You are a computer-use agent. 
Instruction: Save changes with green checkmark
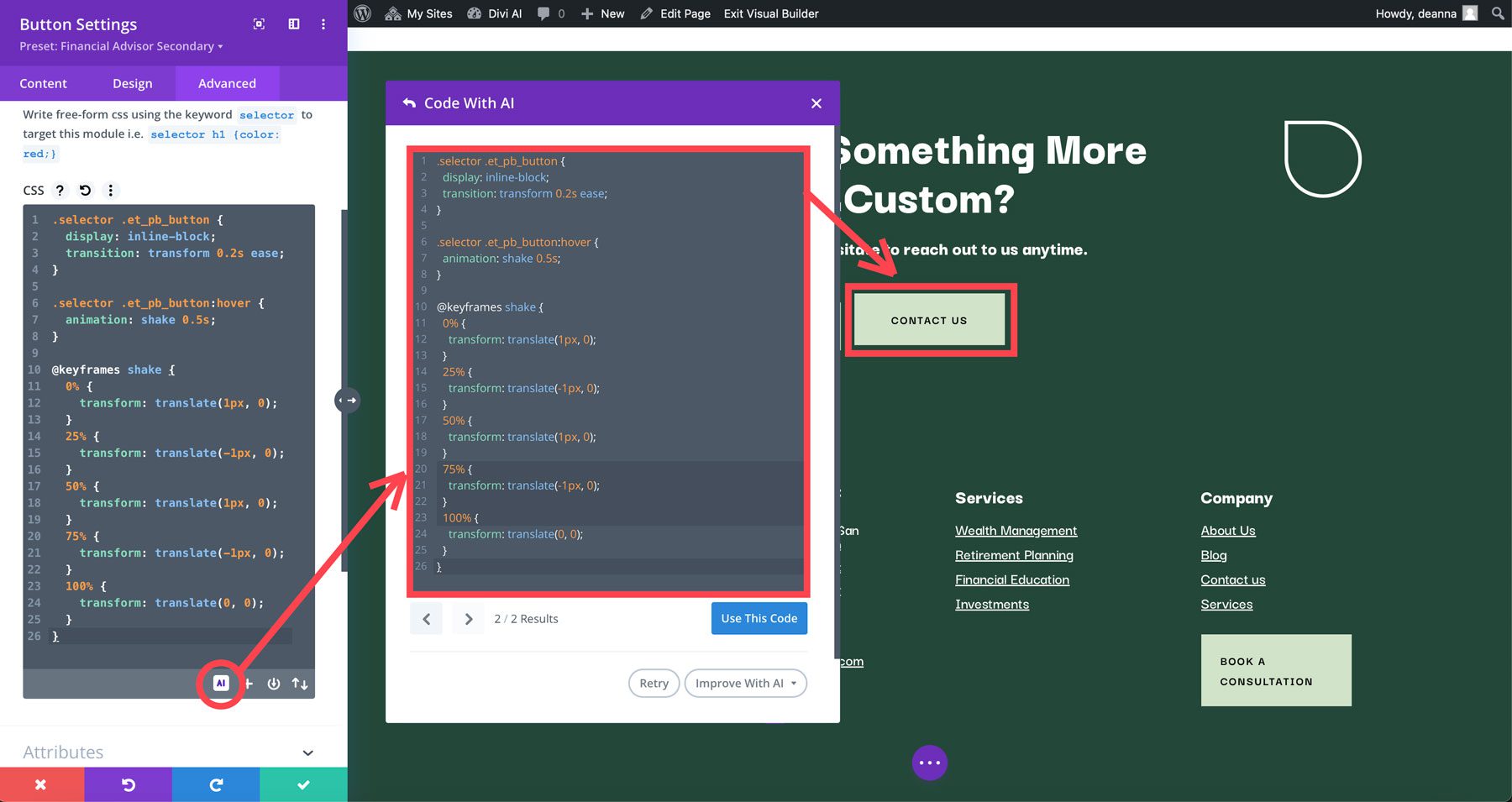click(x=303, y=784)
